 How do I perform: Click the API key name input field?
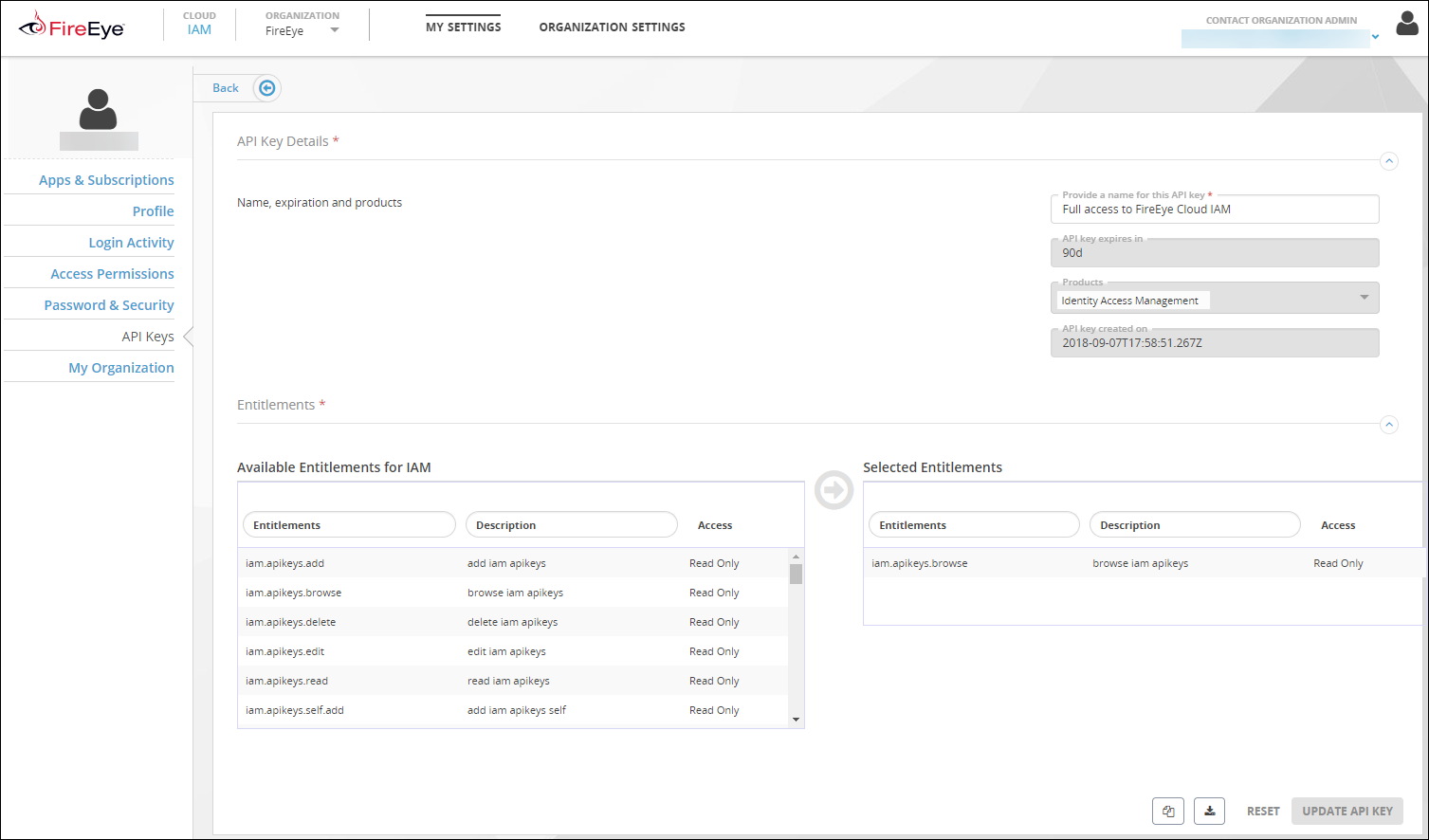pyautogui.click(x=1215, y=210)
